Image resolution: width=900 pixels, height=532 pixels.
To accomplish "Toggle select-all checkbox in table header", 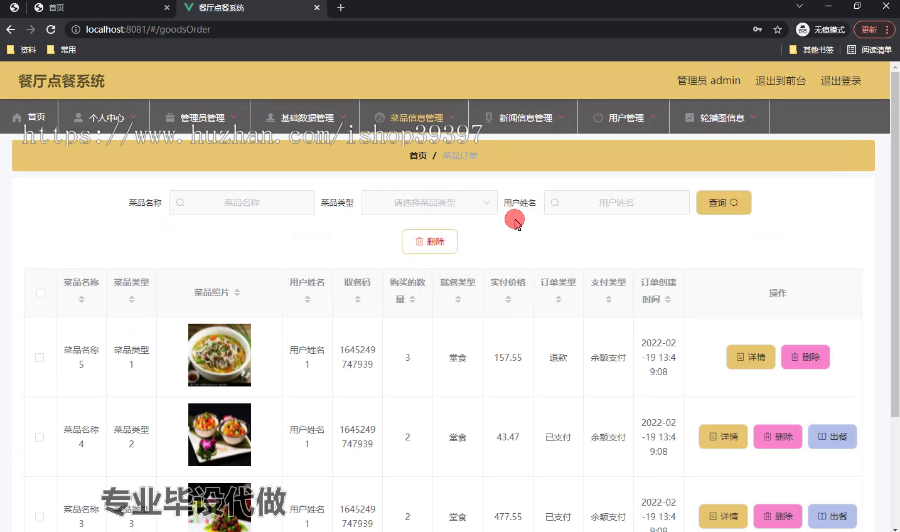I will click(40, 293).
